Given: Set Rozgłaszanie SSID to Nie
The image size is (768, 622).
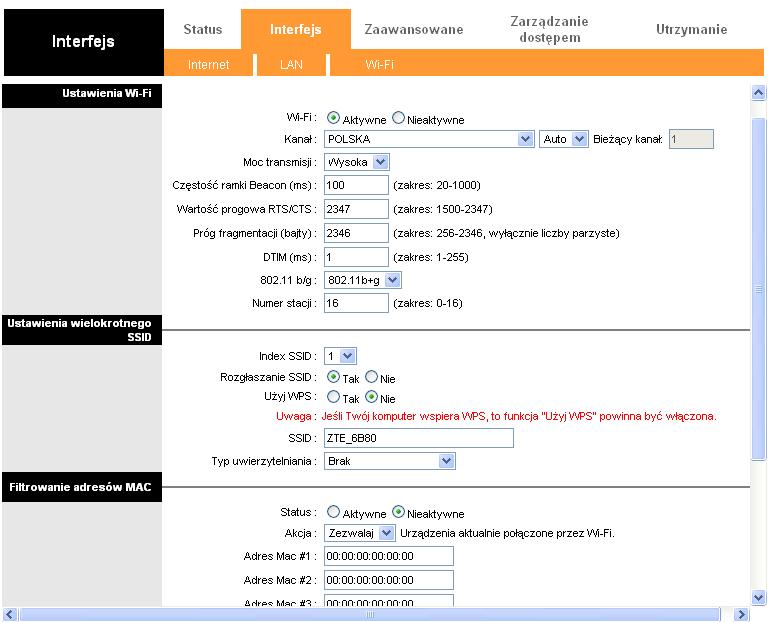Looking at the screenshot, I should pyautogui.click(x=371, y=377).
